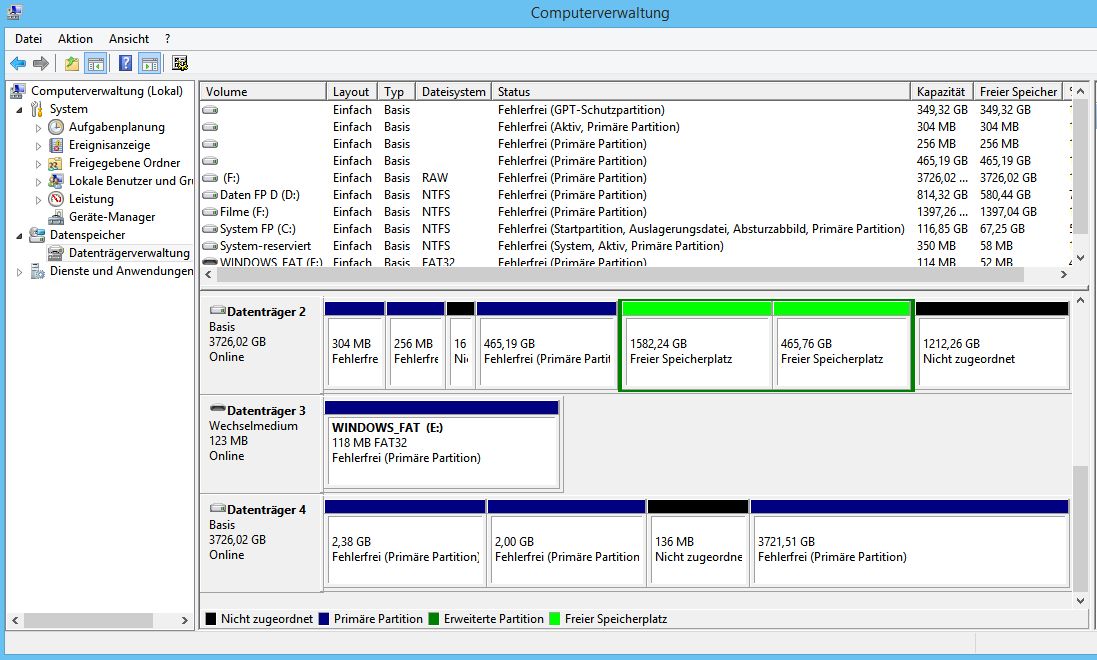
Task: Select the 2,38 GB partition on Datenträger 4
Action: [405, 544]
